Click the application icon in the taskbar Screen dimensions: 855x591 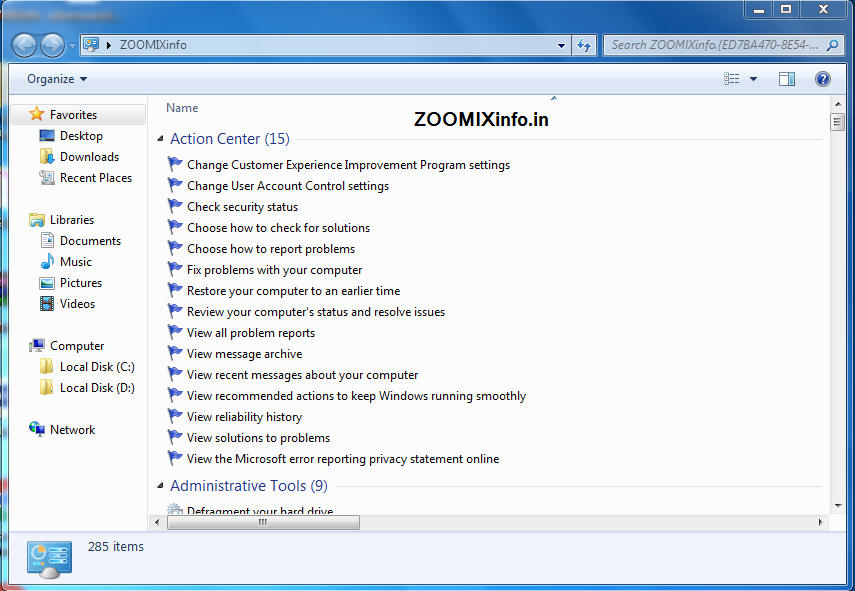(x=48, y=556)
